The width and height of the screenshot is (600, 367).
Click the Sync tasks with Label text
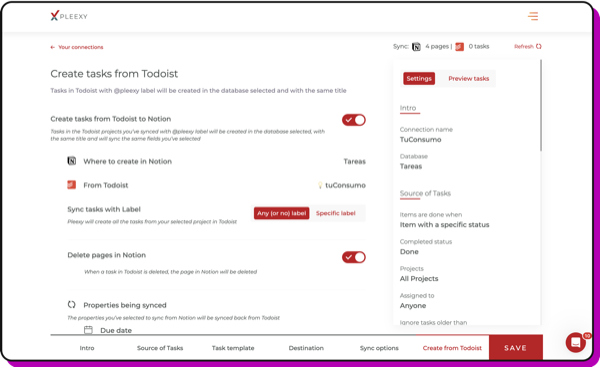pyautogui.click(x=104, y=209)
